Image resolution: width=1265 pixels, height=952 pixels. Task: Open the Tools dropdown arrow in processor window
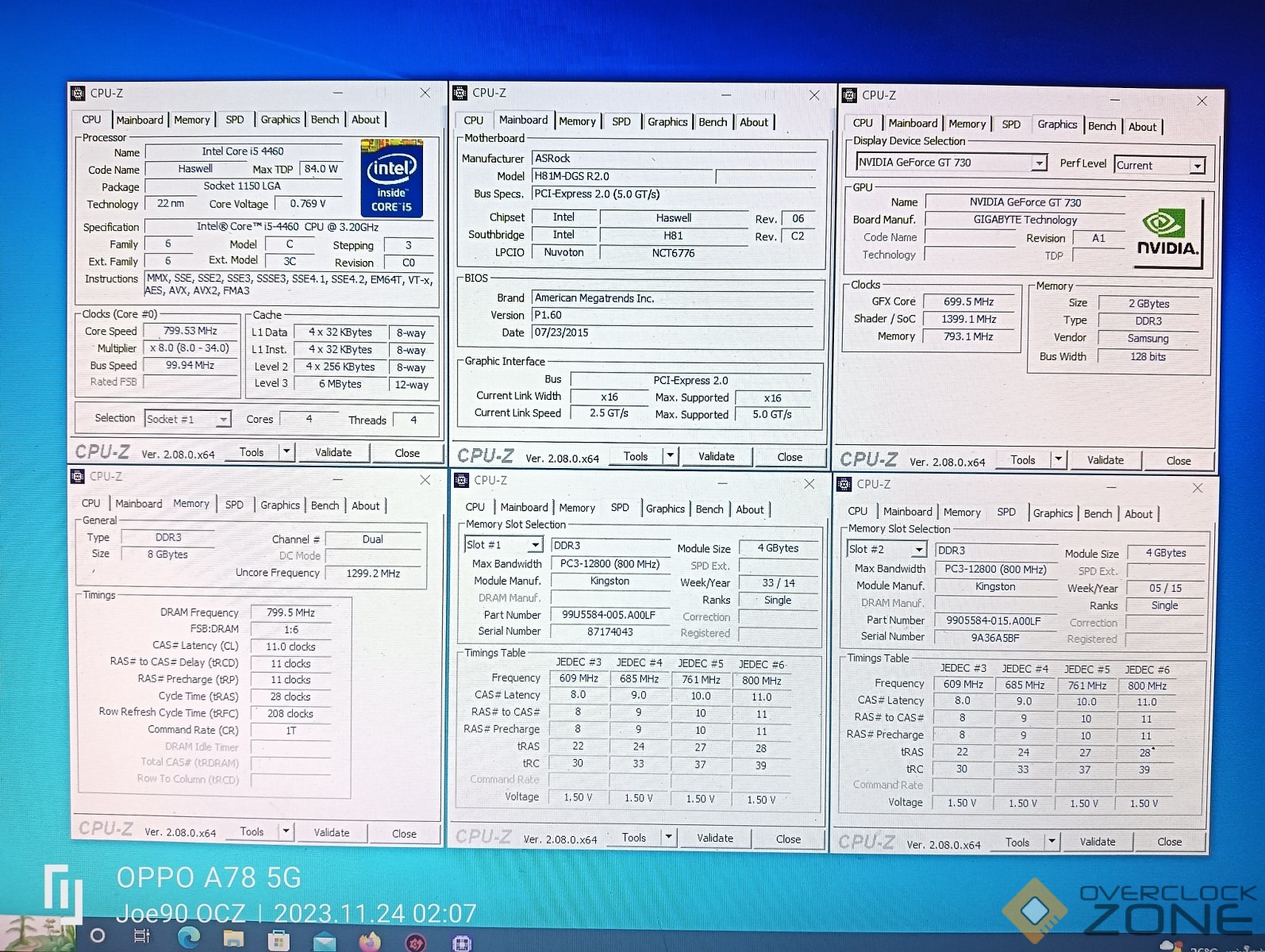click(286, 452)
